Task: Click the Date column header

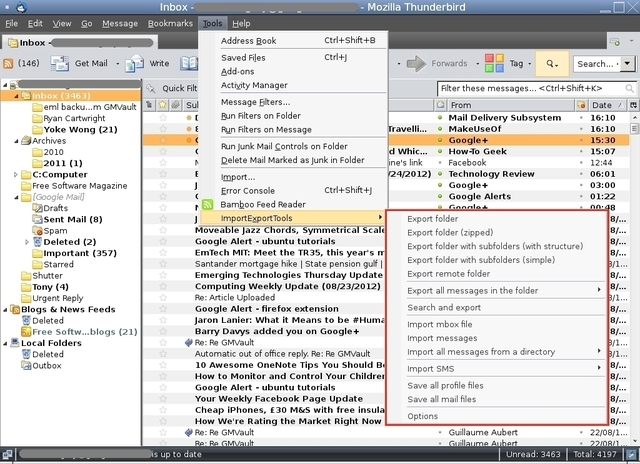Action: [607, 105]
